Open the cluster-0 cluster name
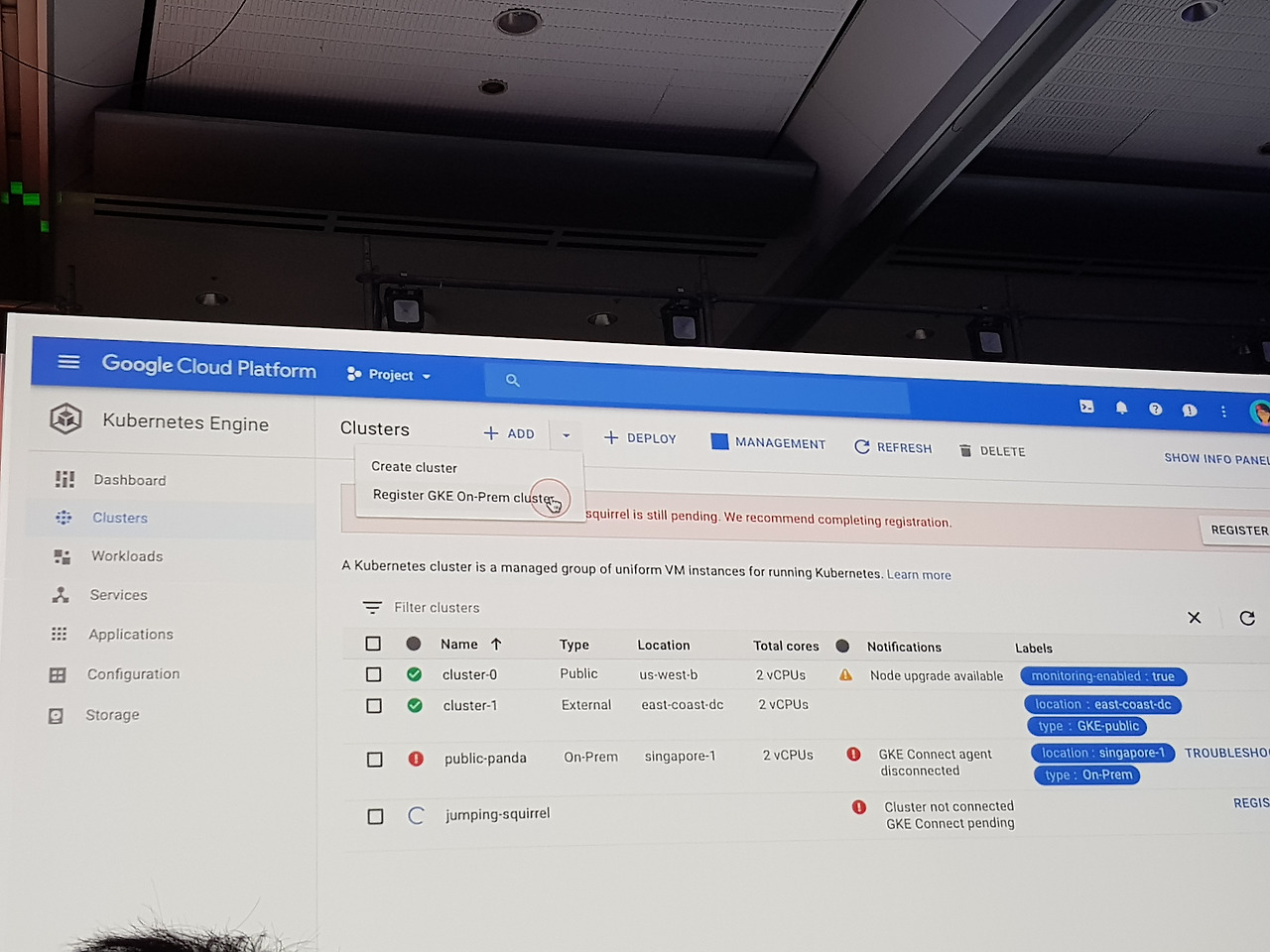This screenshot has height=952, width=1270. (469, 675)
